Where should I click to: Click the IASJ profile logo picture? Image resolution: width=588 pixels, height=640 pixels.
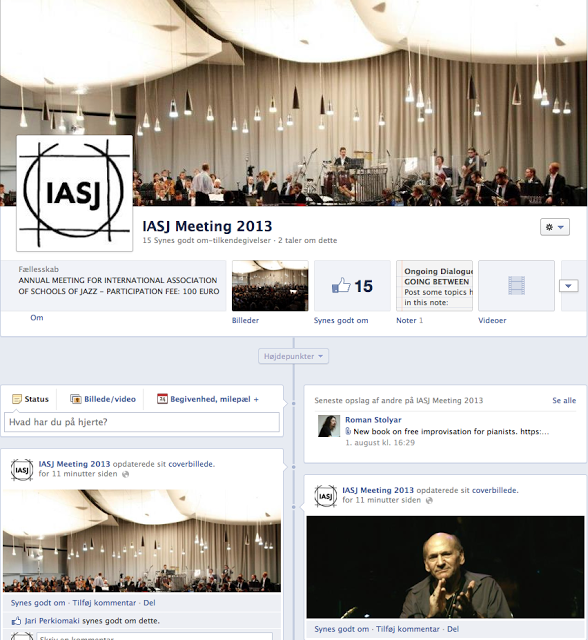(75, 193)
